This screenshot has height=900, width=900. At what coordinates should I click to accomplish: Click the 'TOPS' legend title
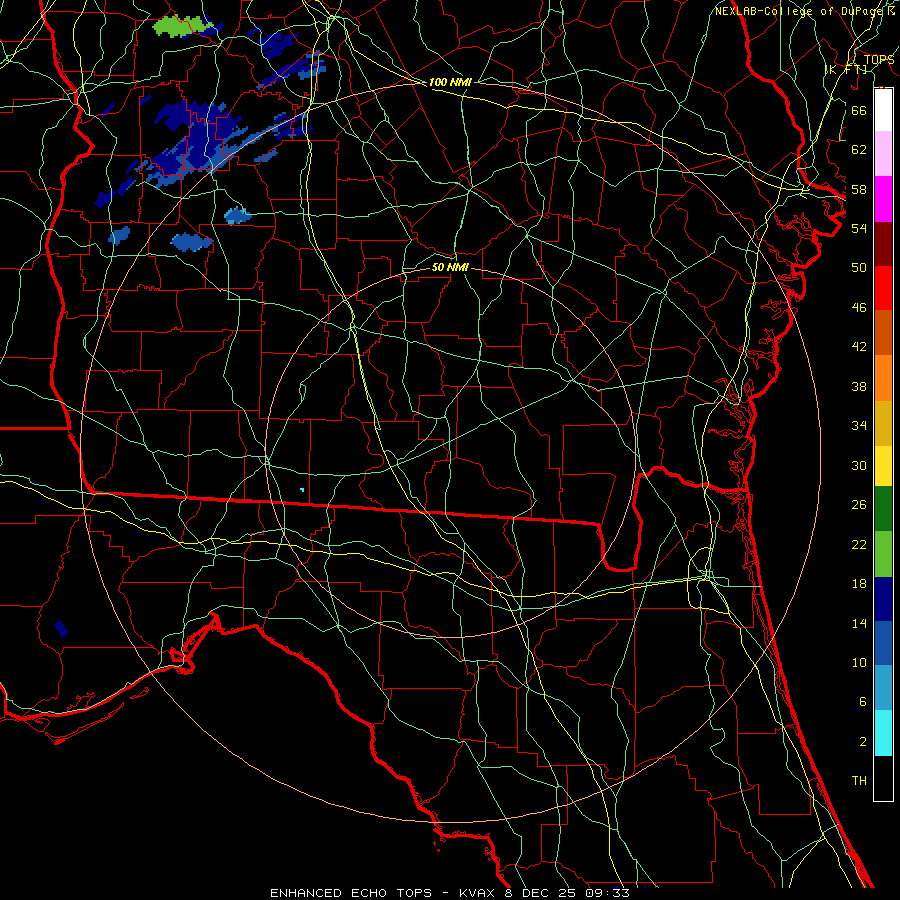879,60
